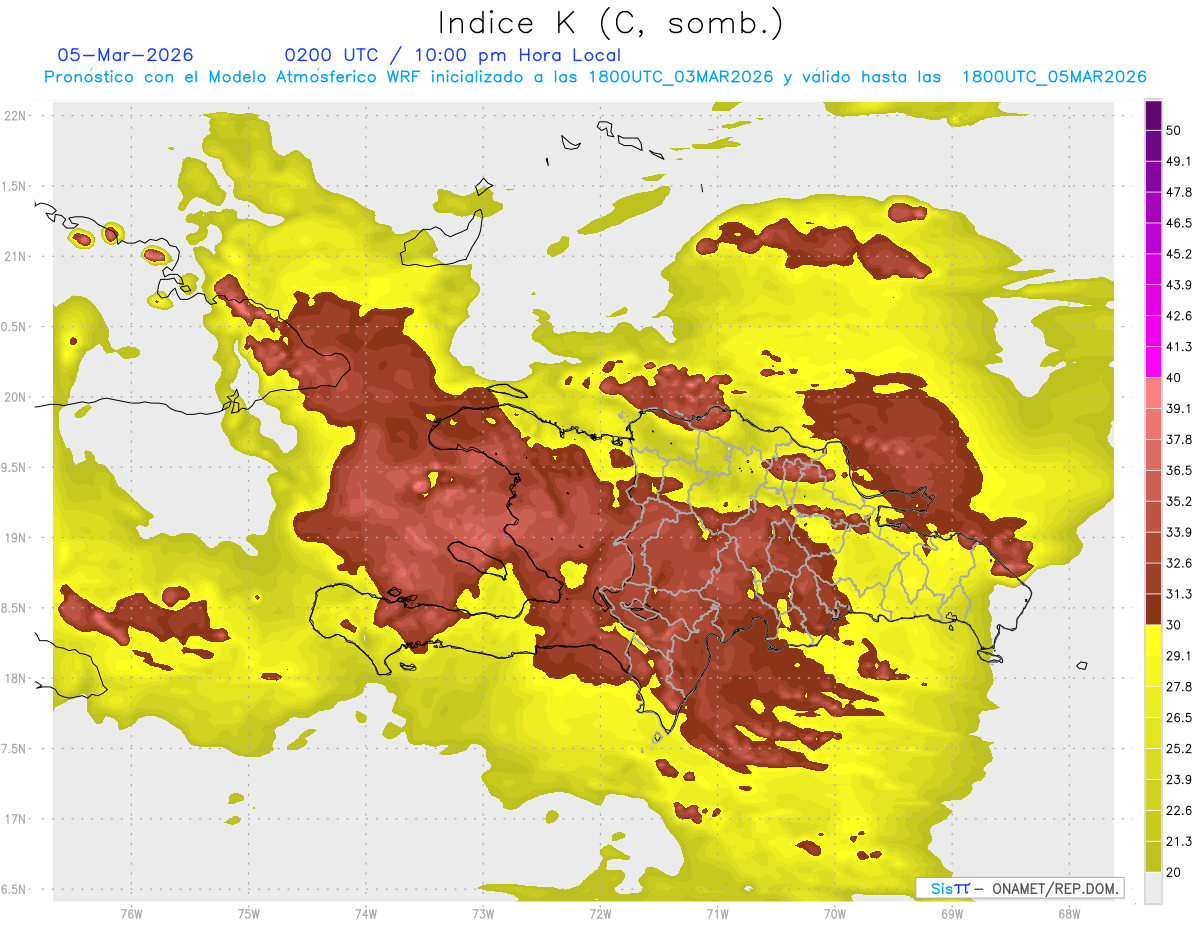Click the colorbar value "25.2"
The image size is (1200, 927).
pos(1179,749)
